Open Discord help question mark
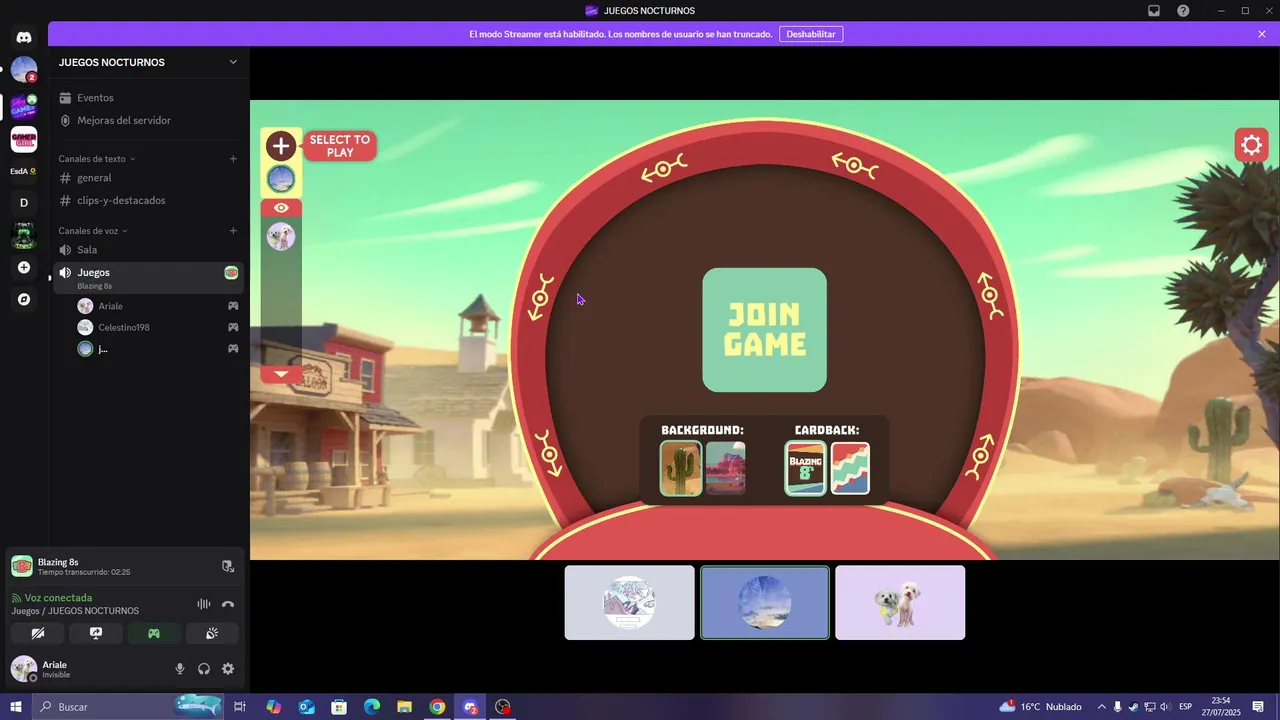1280x720 pixels. click(1183, 11)
